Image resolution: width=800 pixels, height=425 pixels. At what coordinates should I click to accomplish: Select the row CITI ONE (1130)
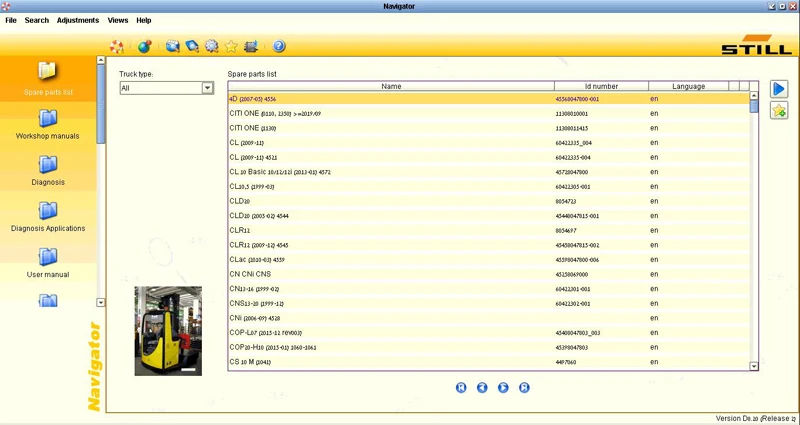(489, 128)
